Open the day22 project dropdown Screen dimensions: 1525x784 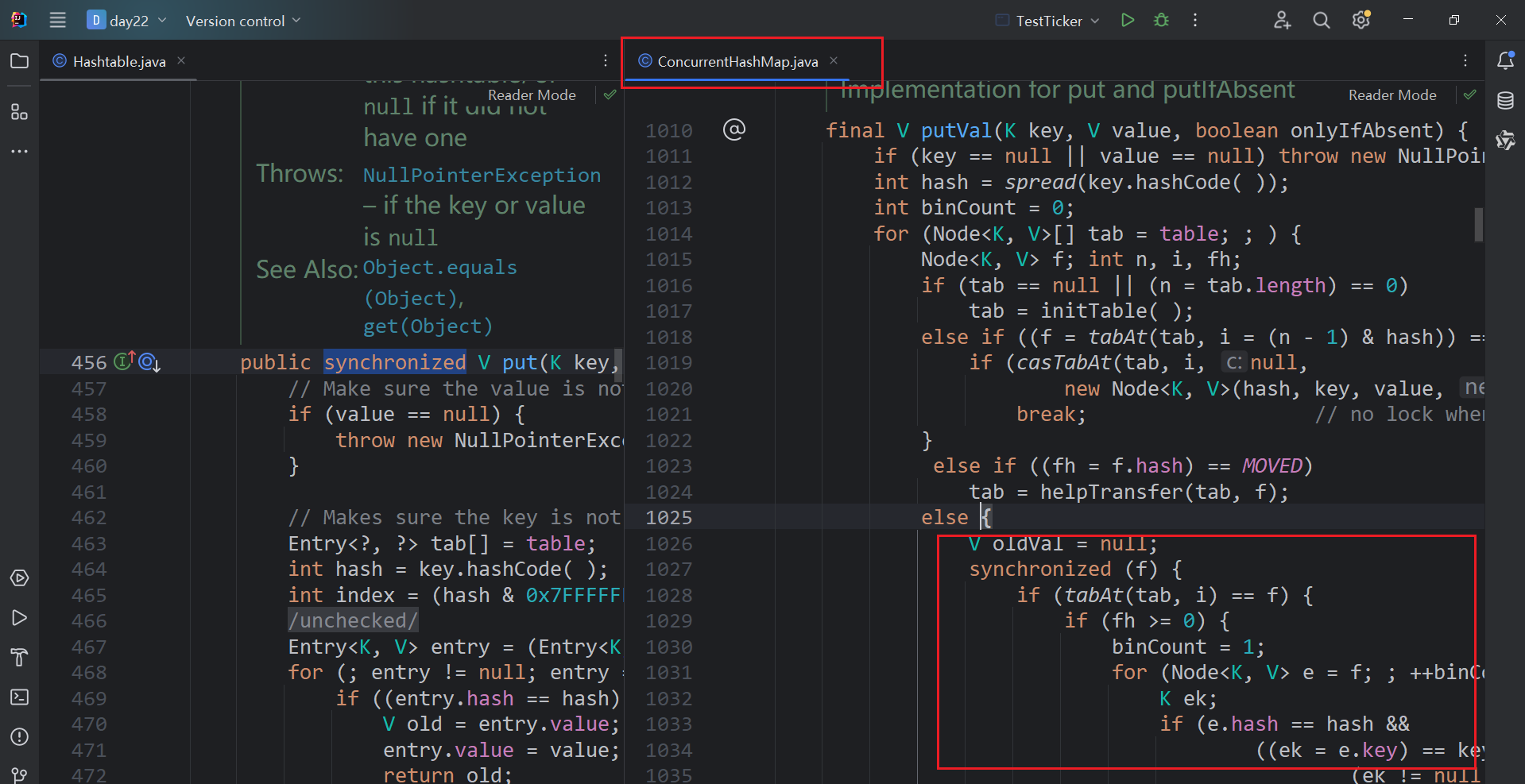click(127, 21)
